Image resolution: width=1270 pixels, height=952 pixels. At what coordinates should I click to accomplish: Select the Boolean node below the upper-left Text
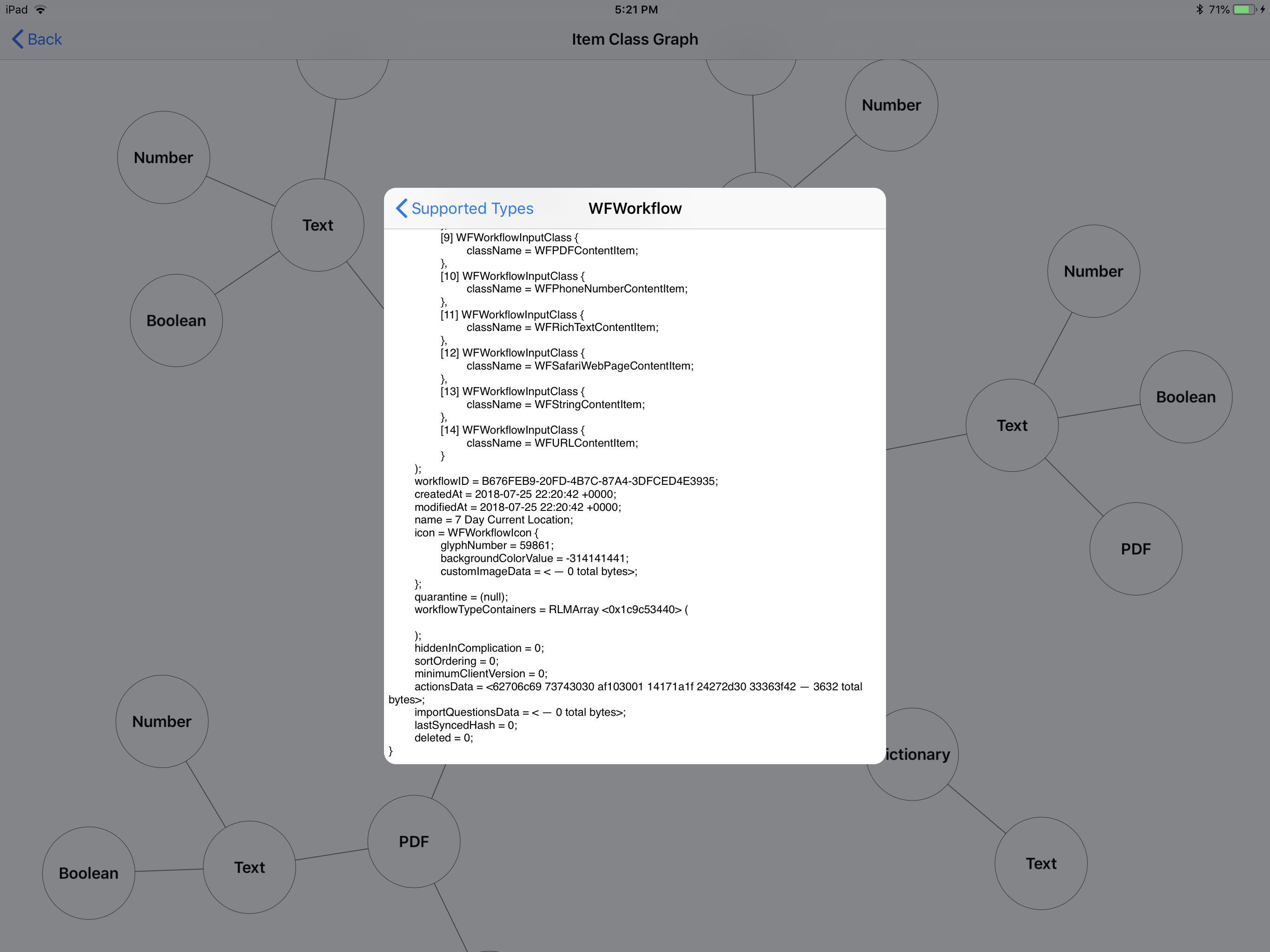click(176, 320)
